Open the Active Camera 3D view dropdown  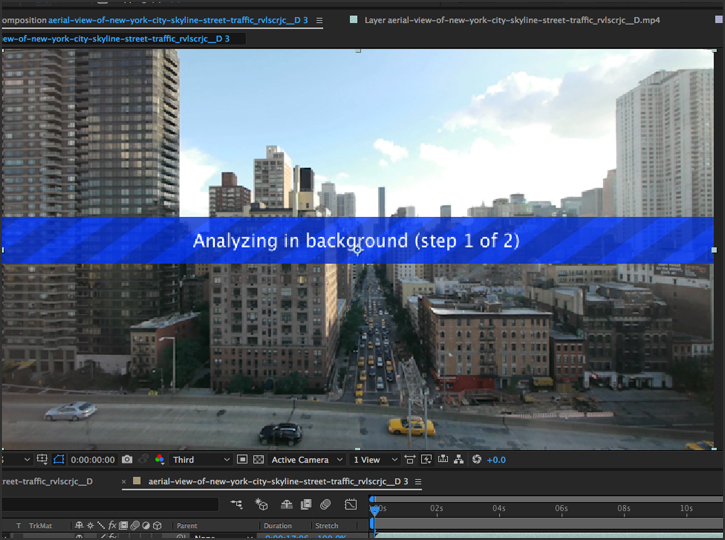coord(307,460)
